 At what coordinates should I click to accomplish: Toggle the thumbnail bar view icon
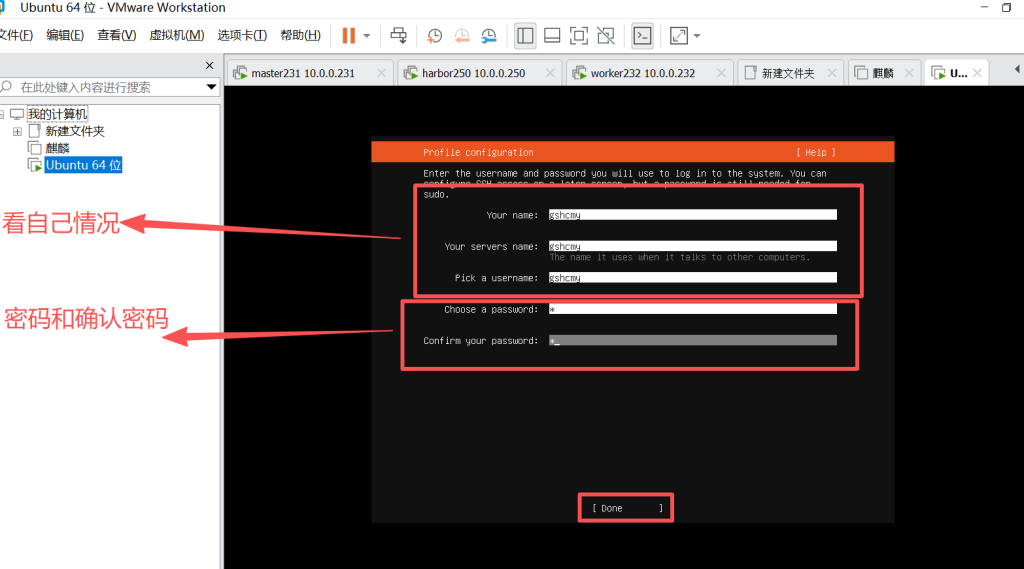[551, 36]
